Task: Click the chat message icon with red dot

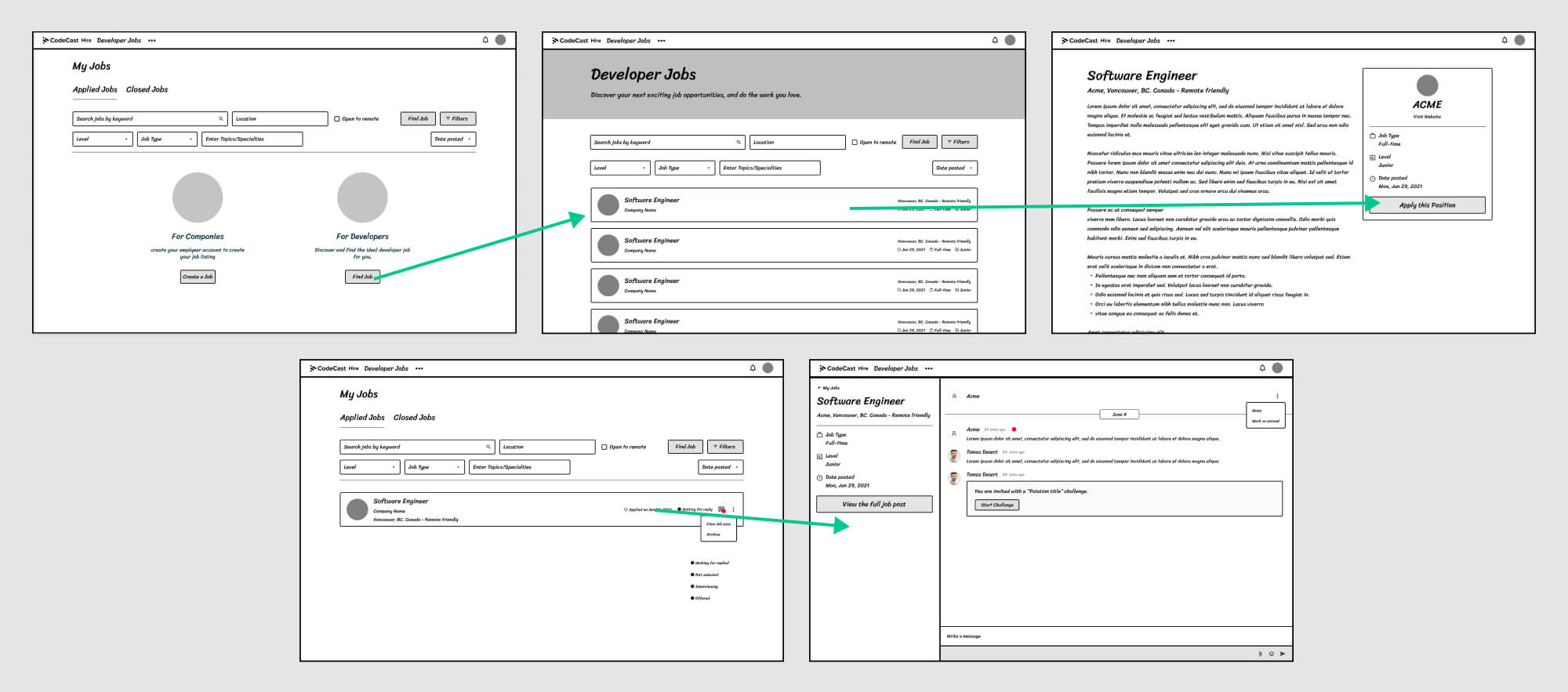Action: coord(721,509)
